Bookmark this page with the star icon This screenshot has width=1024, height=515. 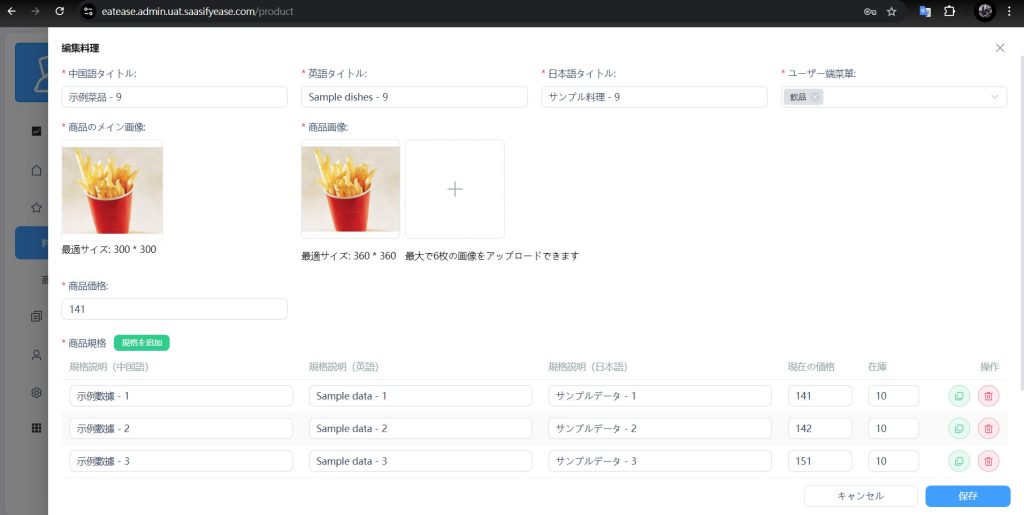coord(891,11)
